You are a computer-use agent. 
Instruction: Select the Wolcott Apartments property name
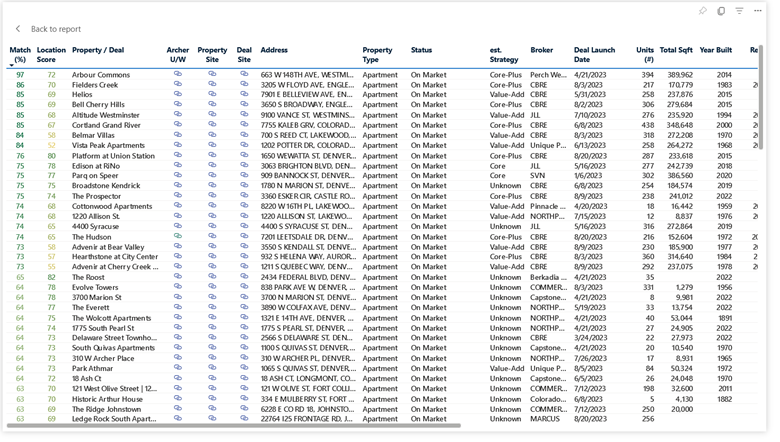[x=111, y=318]
